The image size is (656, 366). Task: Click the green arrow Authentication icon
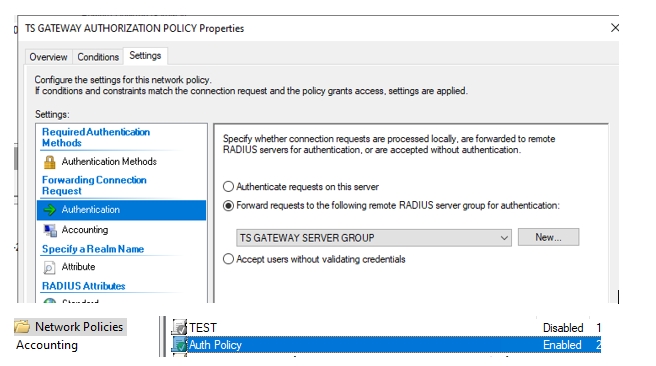click(x=50, y=210)
